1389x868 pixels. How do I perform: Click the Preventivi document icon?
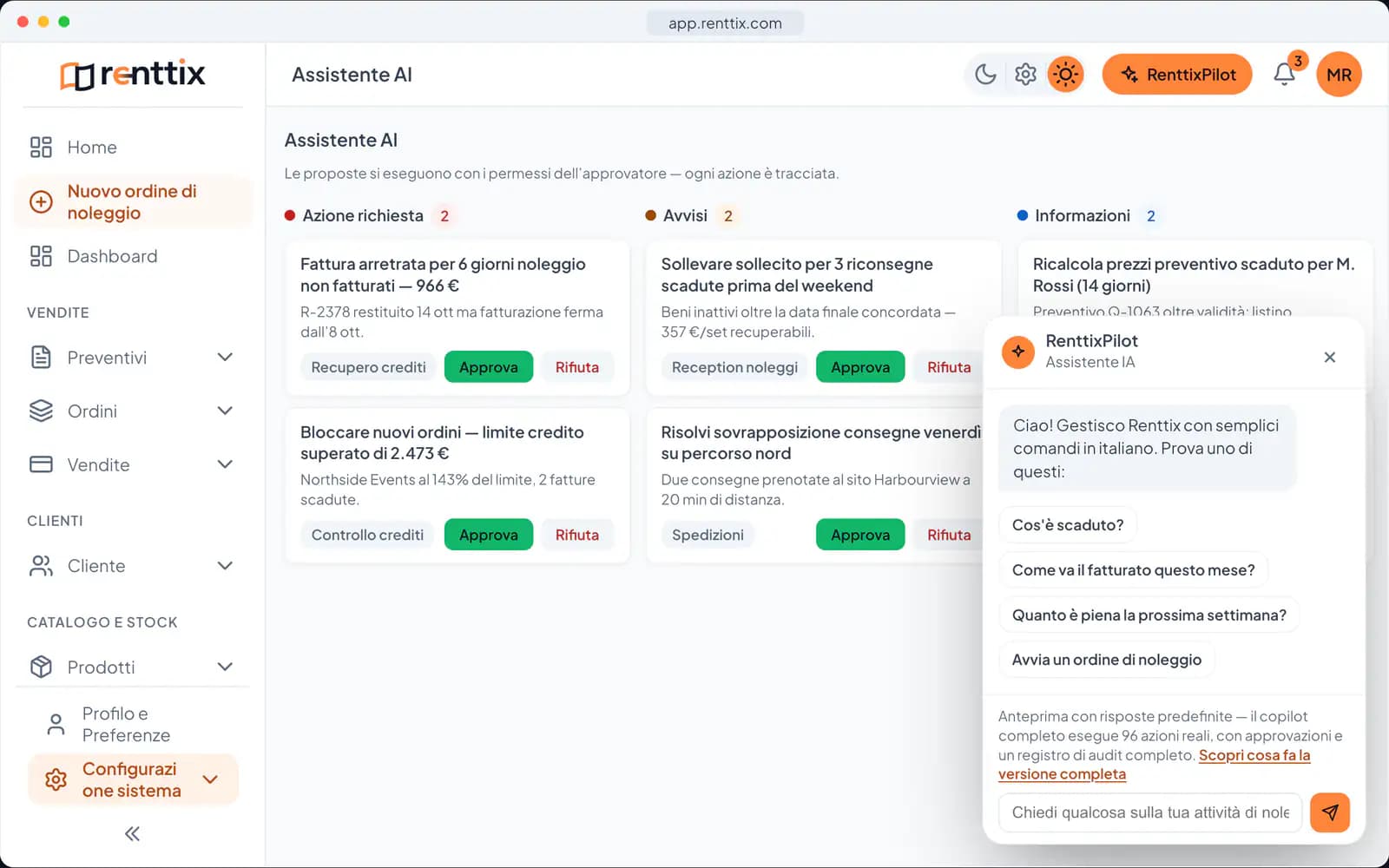point(41,358)
